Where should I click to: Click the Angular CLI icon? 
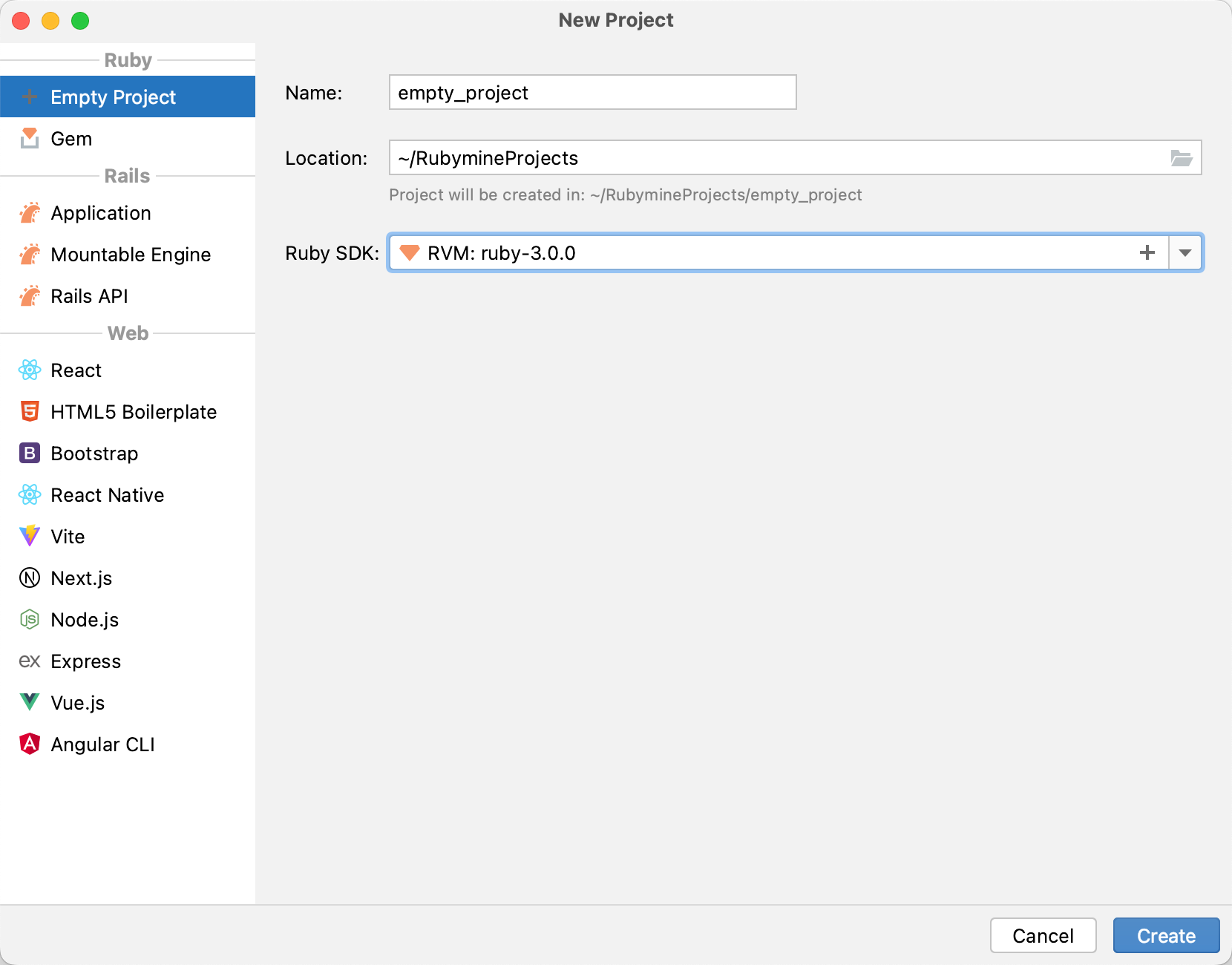[x=30, y=744]
